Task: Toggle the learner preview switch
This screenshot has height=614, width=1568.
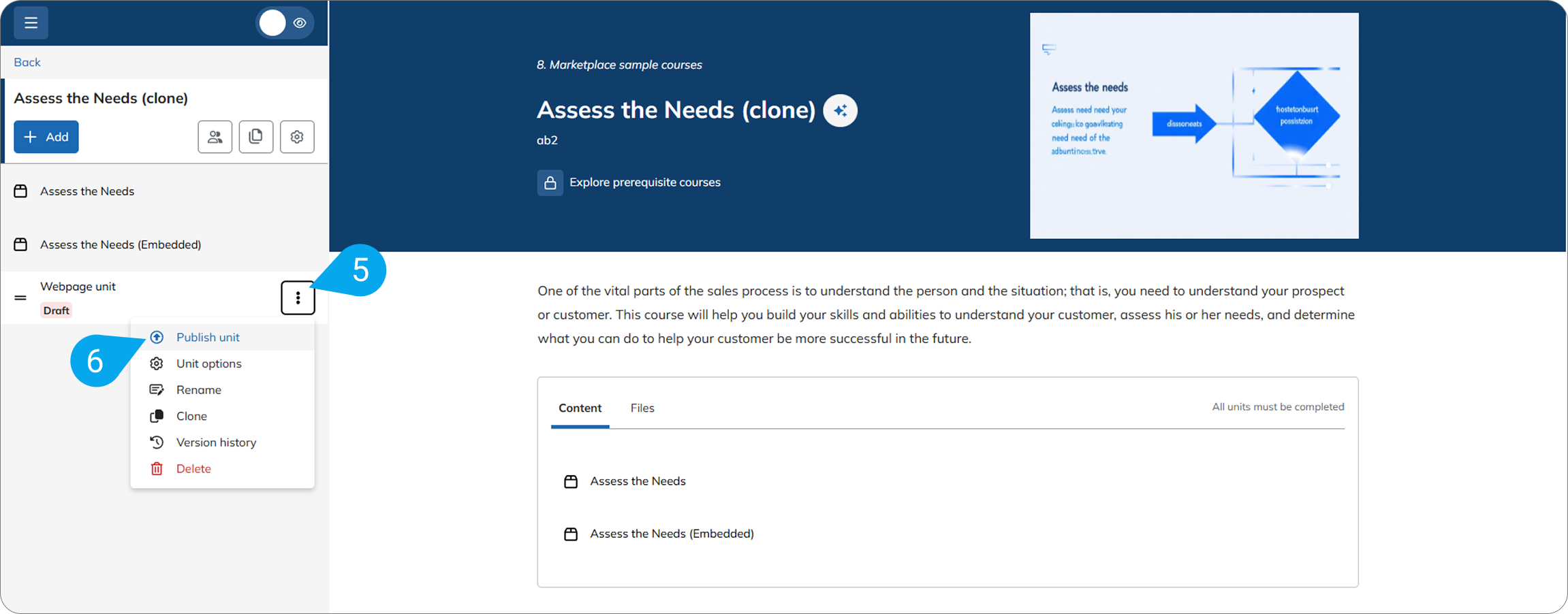Action: pyautogui.click(x=285, y=22)
